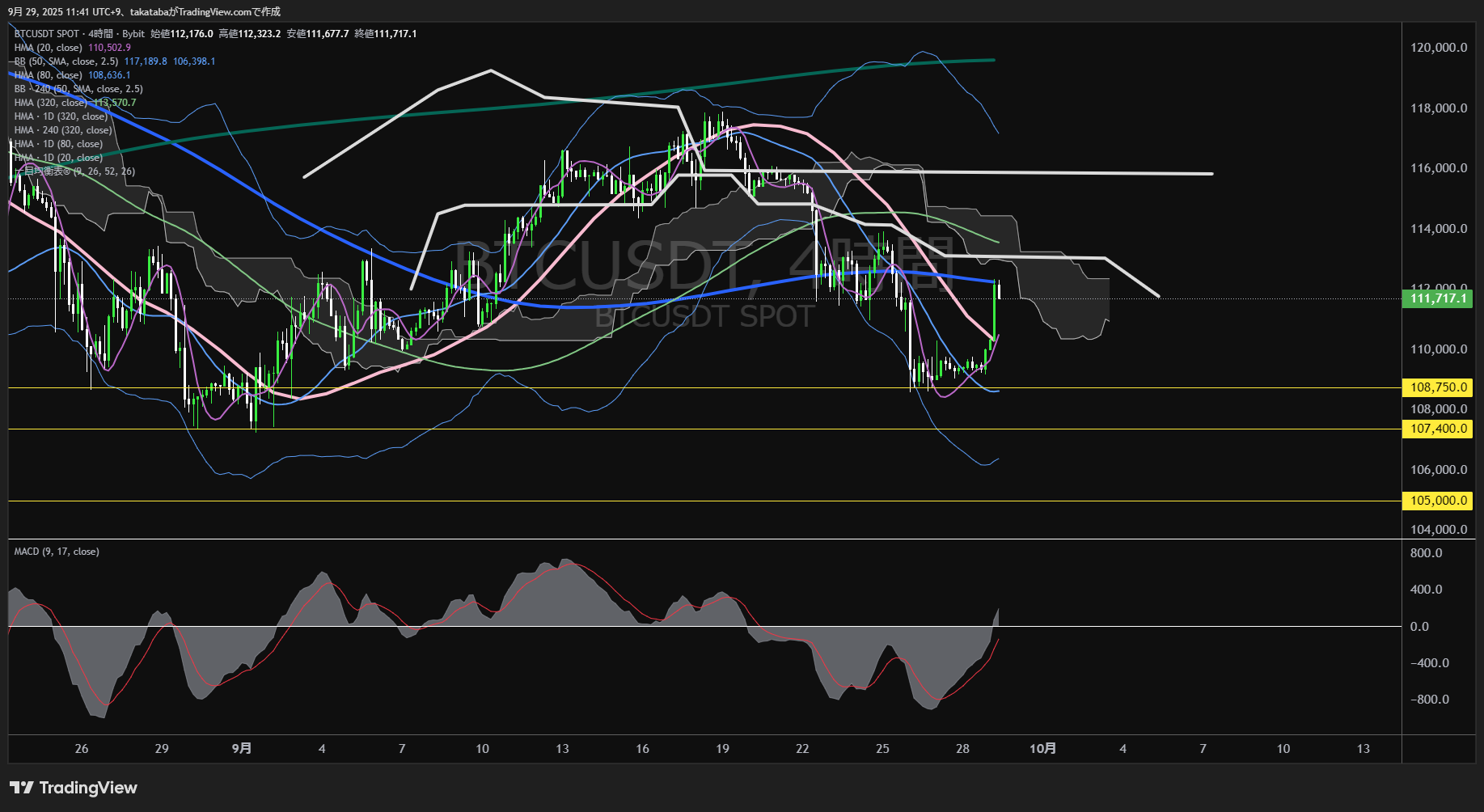This screenshot has height=812, width=1484.
Task: Click the 19 date on the time axis
Action: tap(722, 749)
